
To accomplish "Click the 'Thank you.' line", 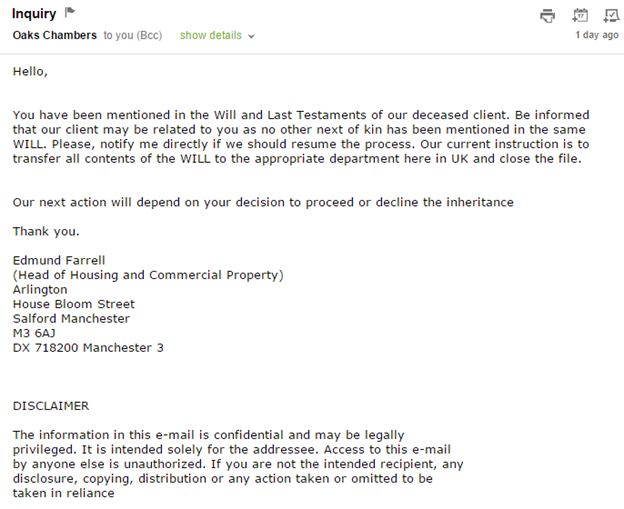I will pyautogui.click(x=46, y=231).
